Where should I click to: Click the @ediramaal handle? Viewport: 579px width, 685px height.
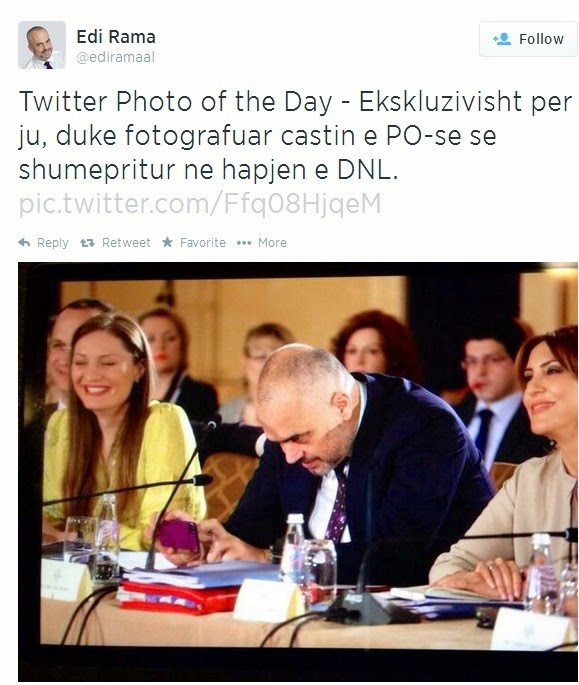[115, 57]
